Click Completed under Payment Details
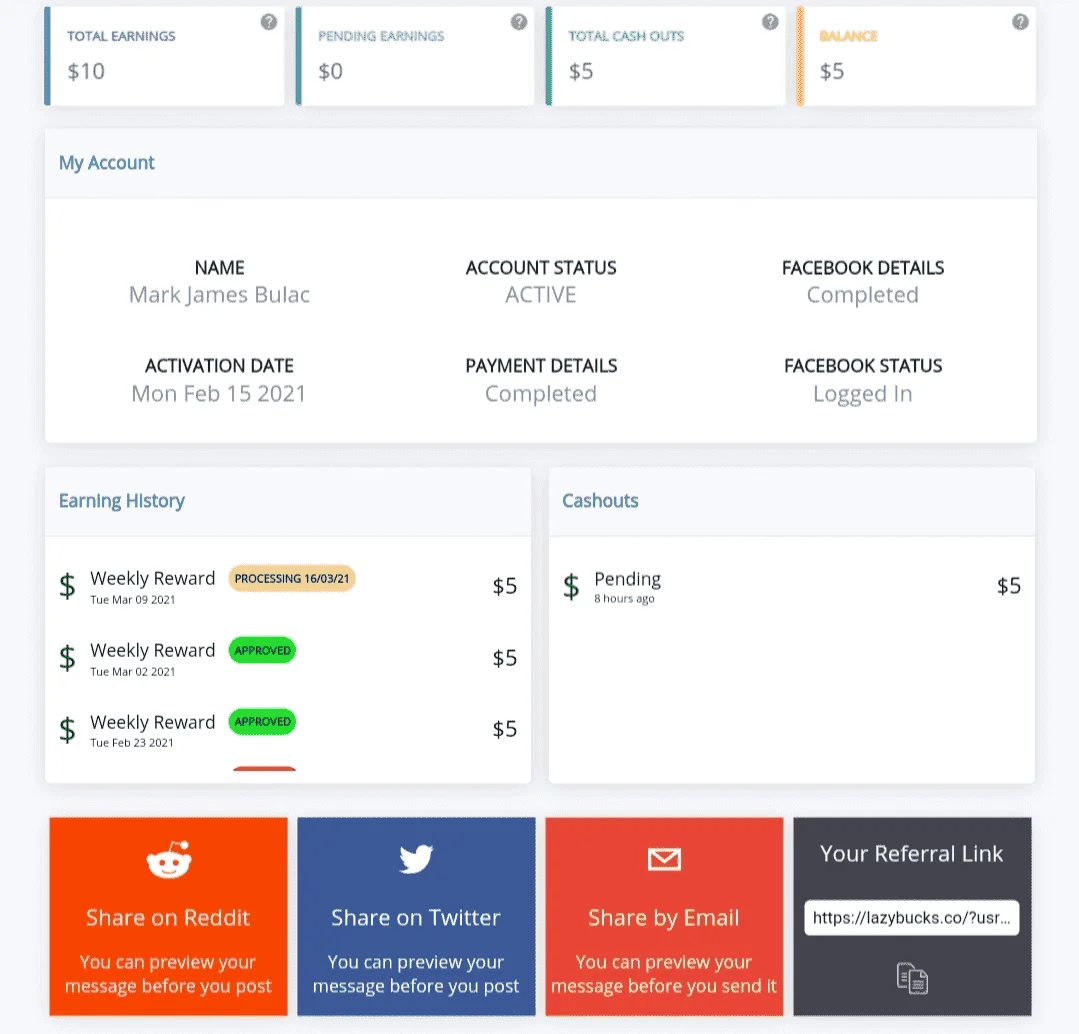The width and height of the screenshot is (1079, 1034). coord(541,394)
